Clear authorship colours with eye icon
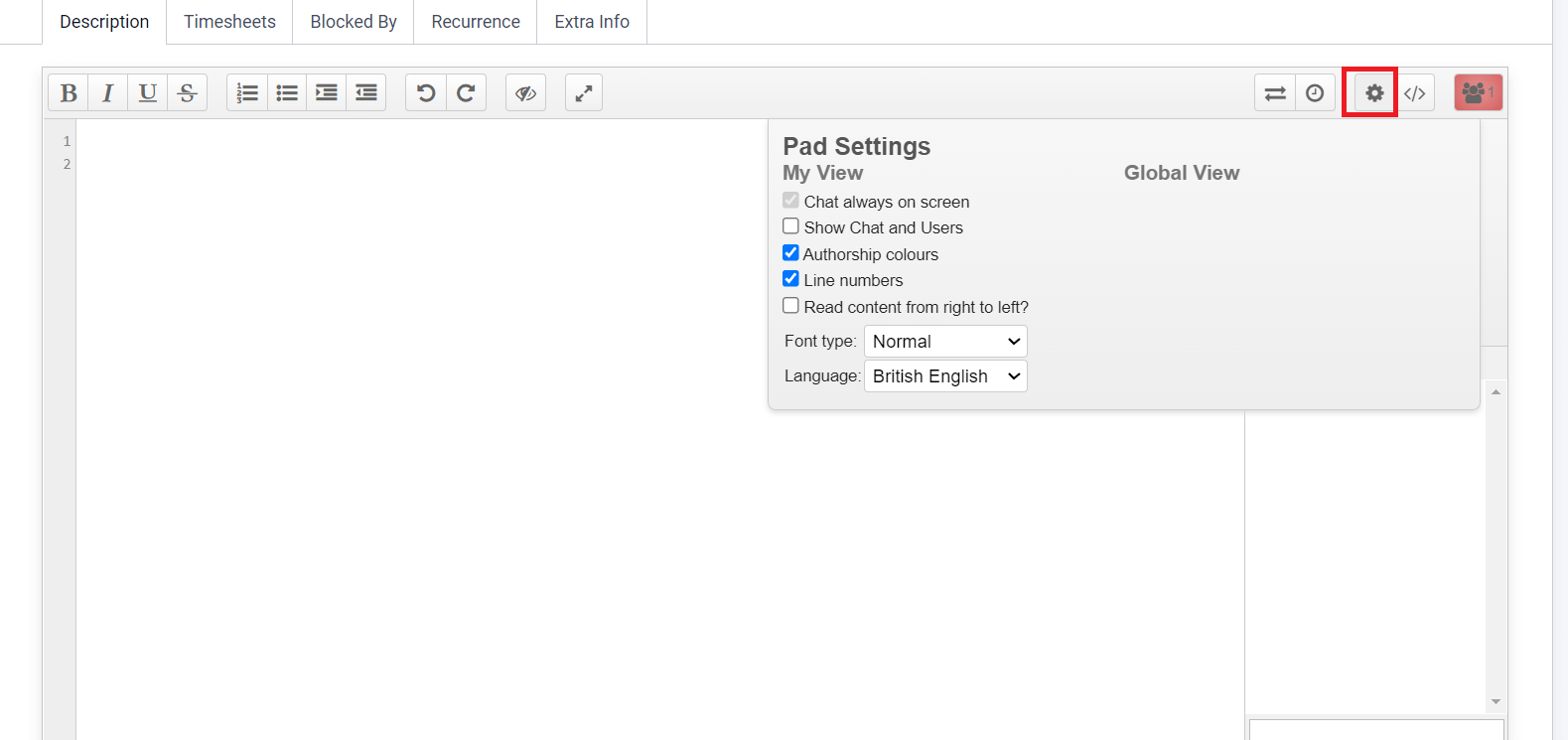 [x=525, y=93]
